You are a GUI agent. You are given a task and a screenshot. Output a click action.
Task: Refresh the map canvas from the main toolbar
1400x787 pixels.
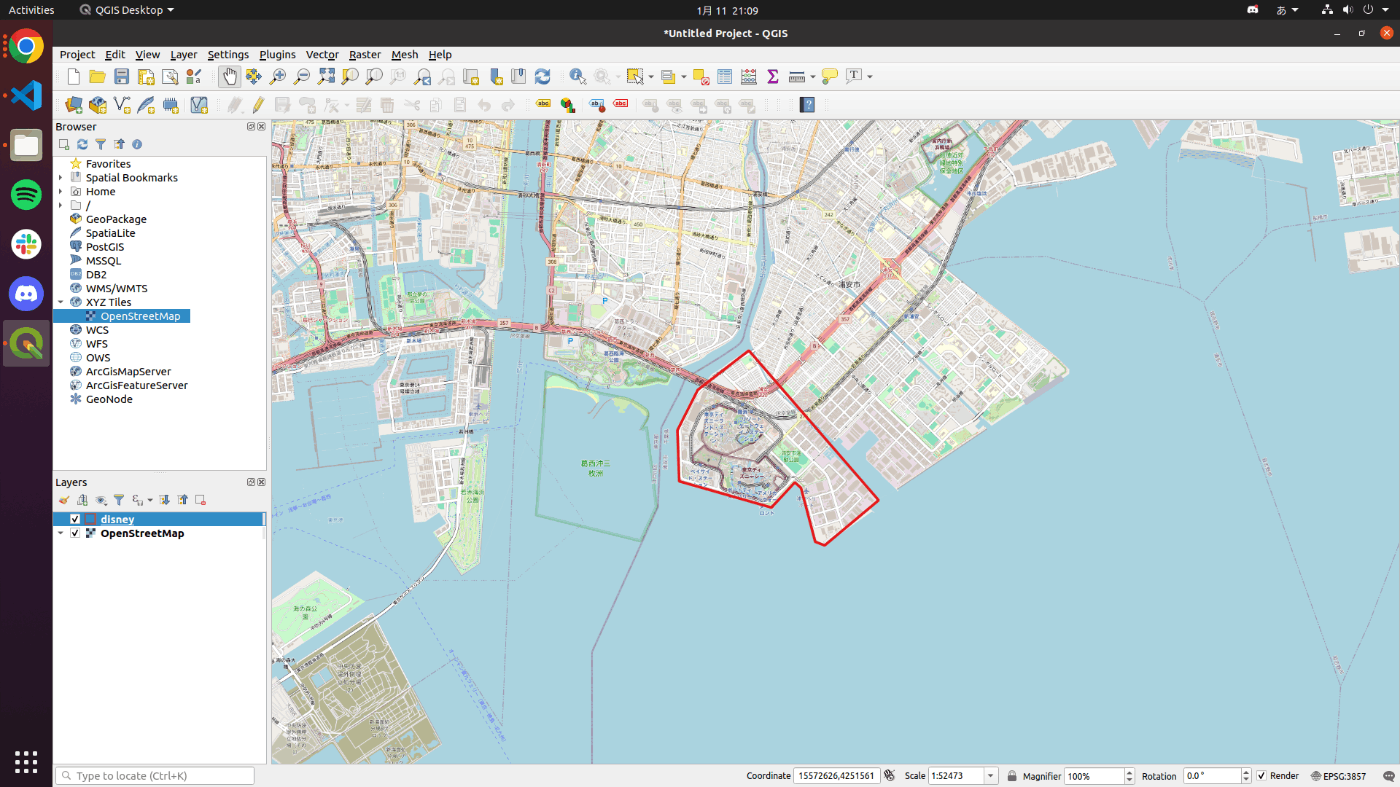pyautogui.click(x=542, y=77)
